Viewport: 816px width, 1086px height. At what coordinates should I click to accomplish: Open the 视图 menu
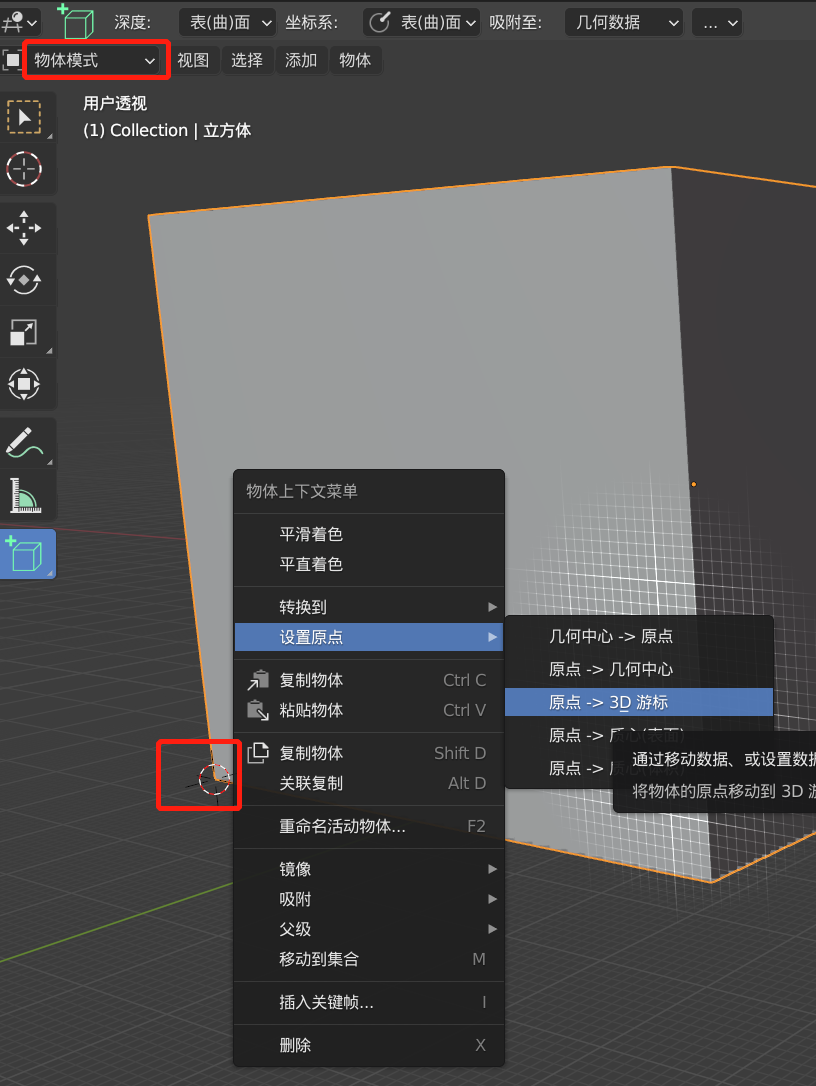point(194,59)
